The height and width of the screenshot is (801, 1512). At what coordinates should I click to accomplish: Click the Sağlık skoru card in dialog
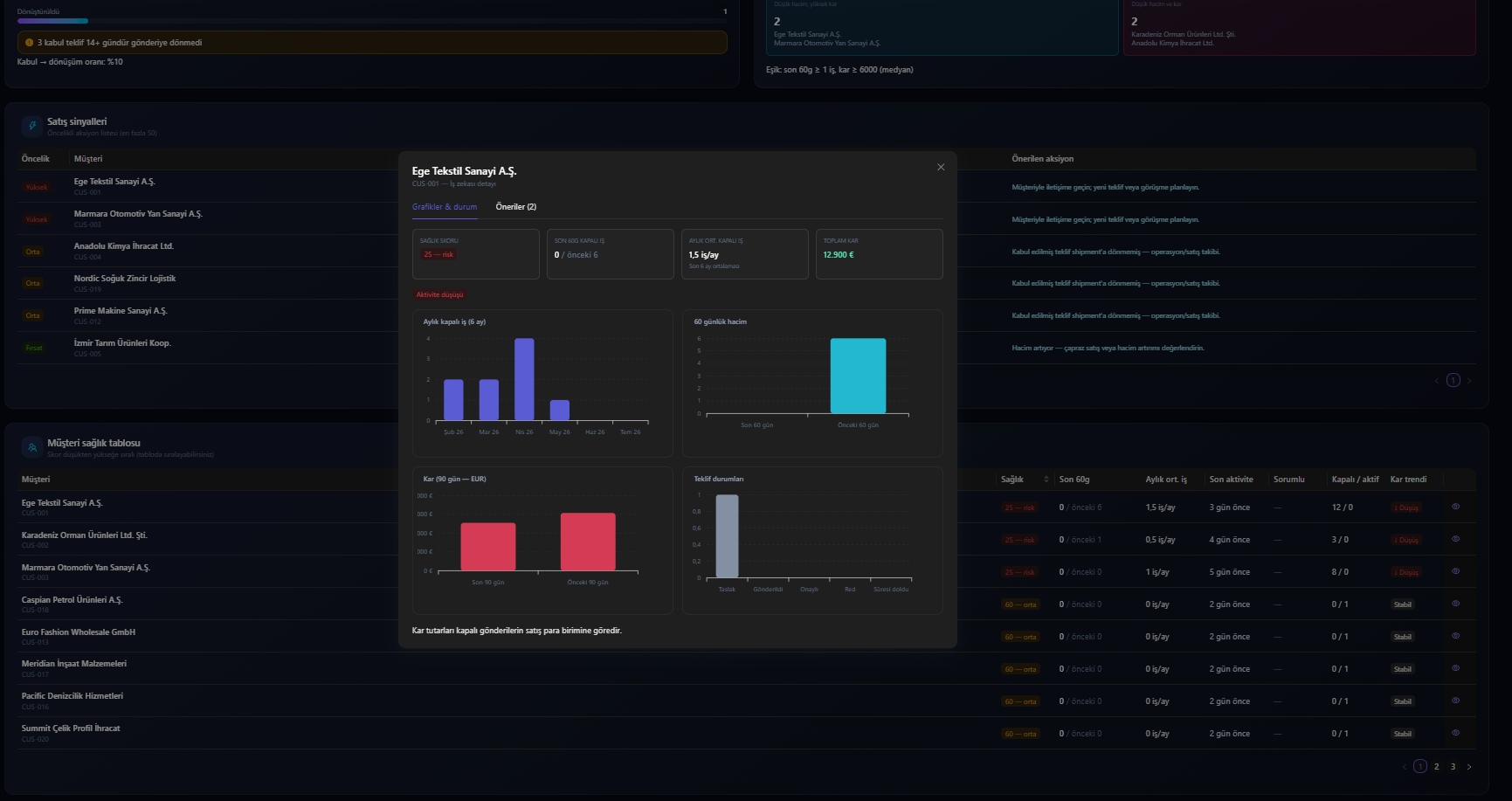pos(476,254)
